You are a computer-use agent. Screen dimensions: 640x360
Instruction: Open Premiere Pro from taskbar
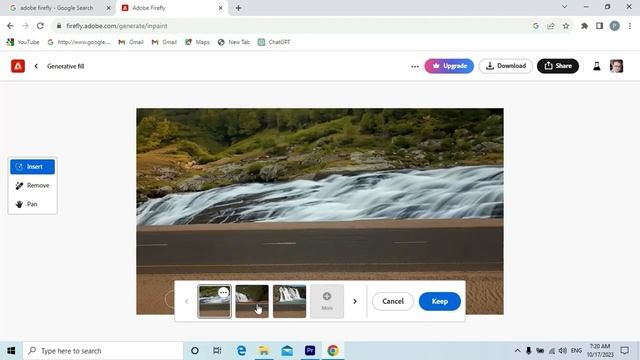tap(310, 351)
